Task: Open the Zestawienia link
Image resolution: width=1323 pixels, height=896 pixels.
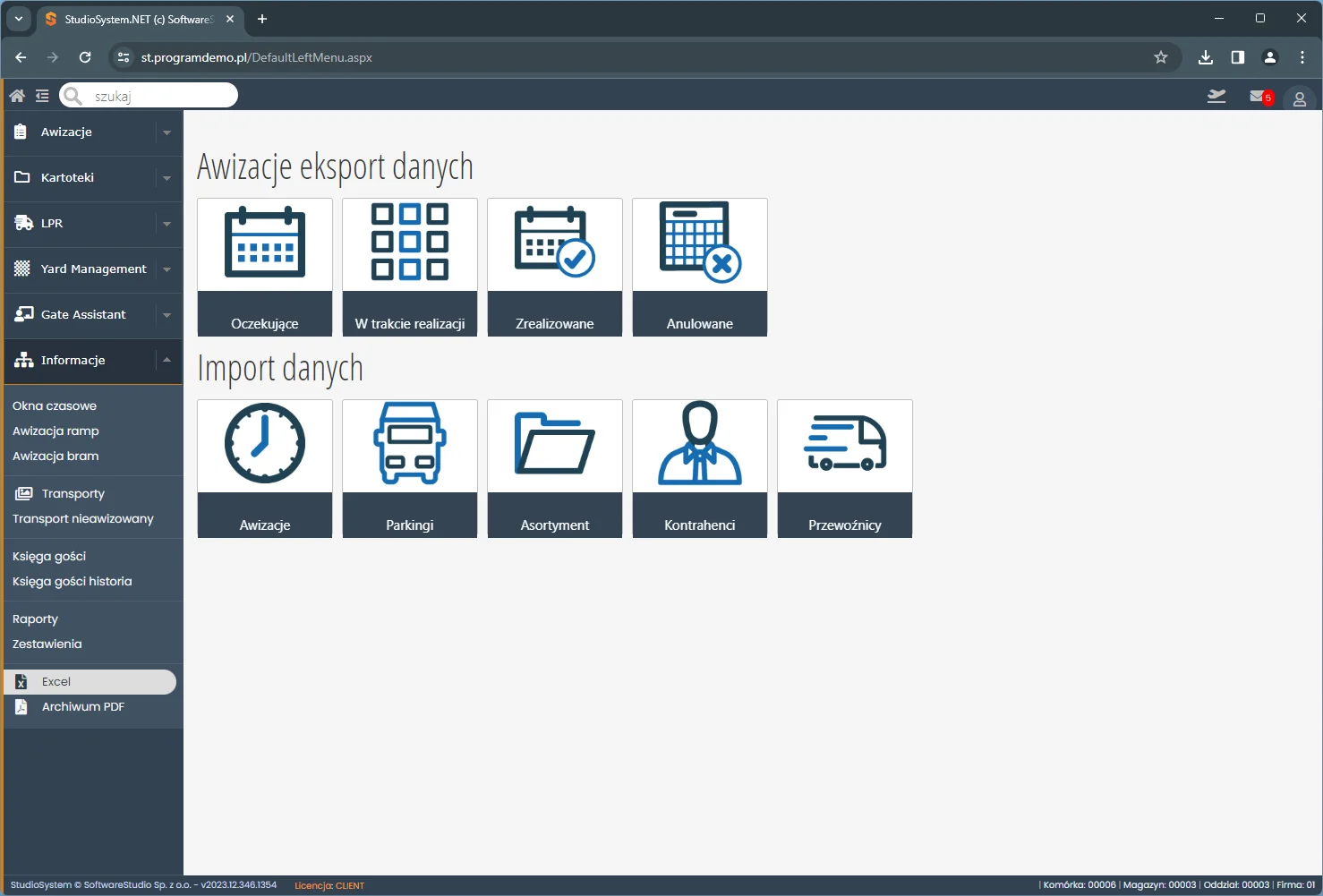Action: [47, 644]
